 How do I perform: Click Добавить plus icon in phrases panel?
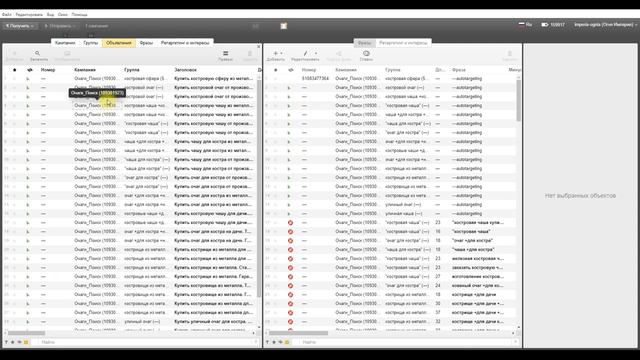[x=276, y=53]
